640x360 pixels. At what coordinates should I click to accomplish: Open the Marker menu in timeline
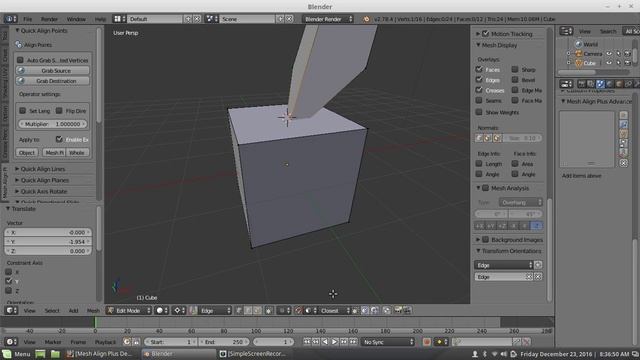coord(53,342)
